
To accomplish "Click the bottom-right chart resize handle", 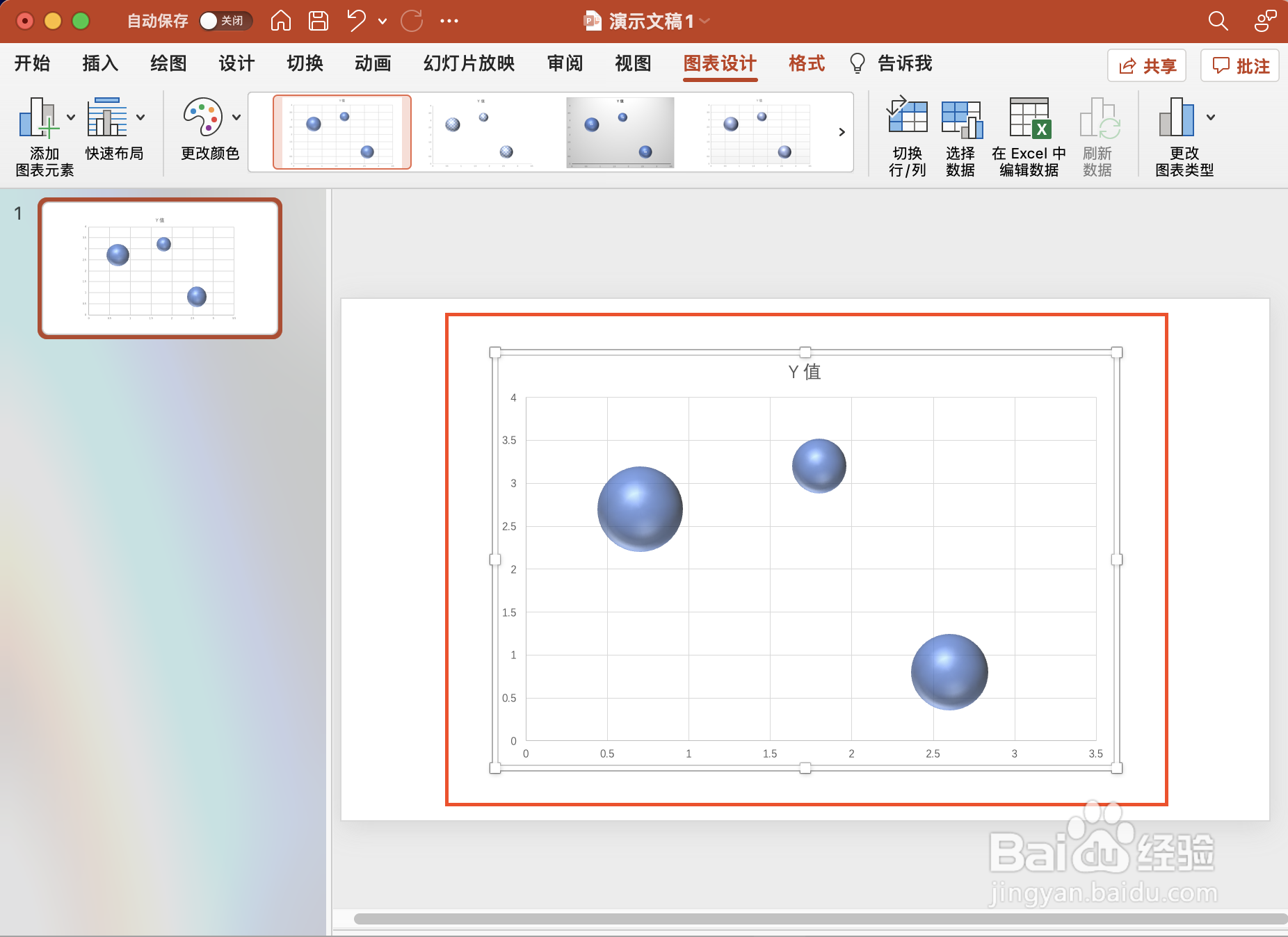I will click(1117, 768).
